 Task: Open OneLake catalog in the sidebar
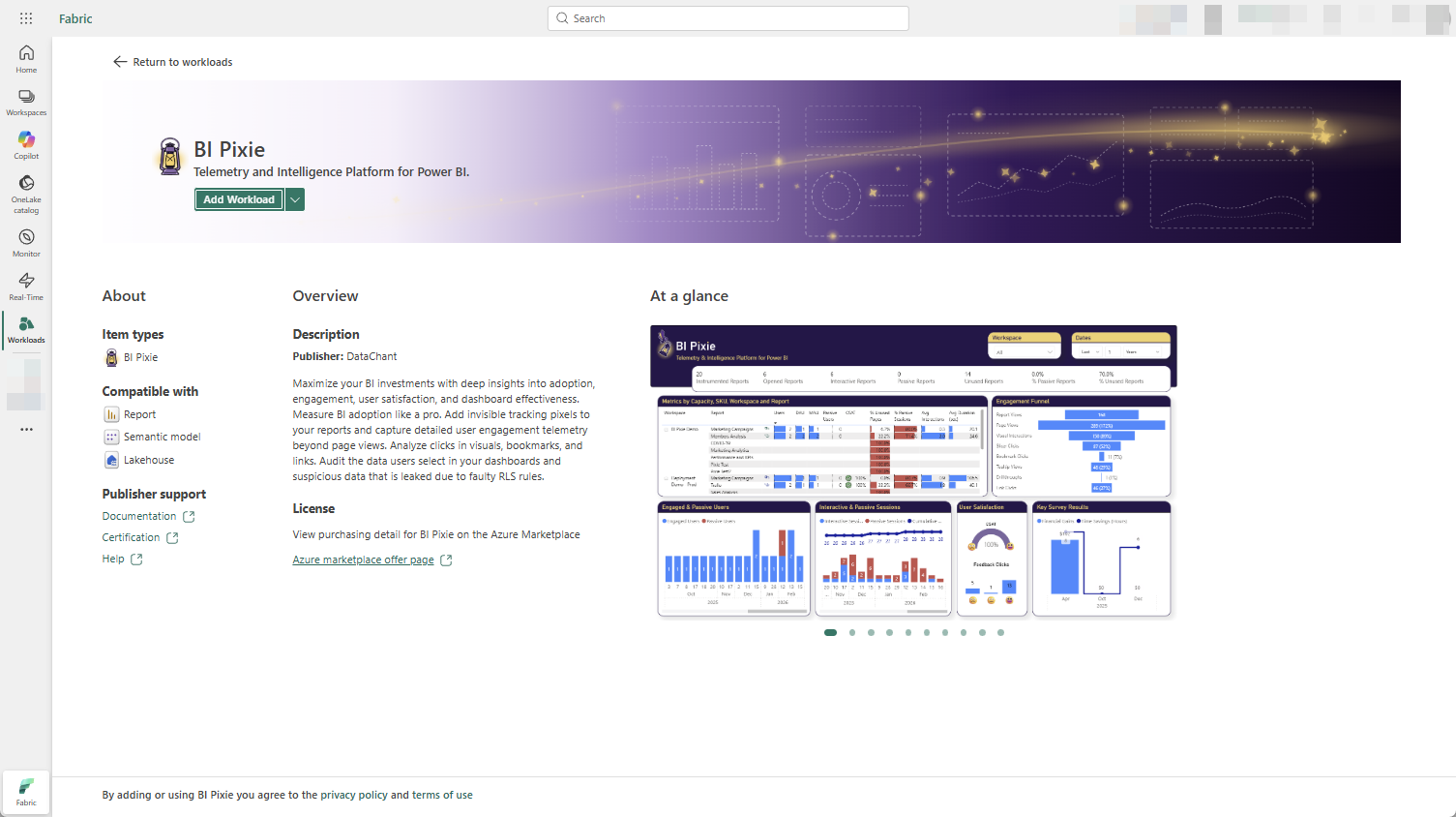[x=26, y=194]
